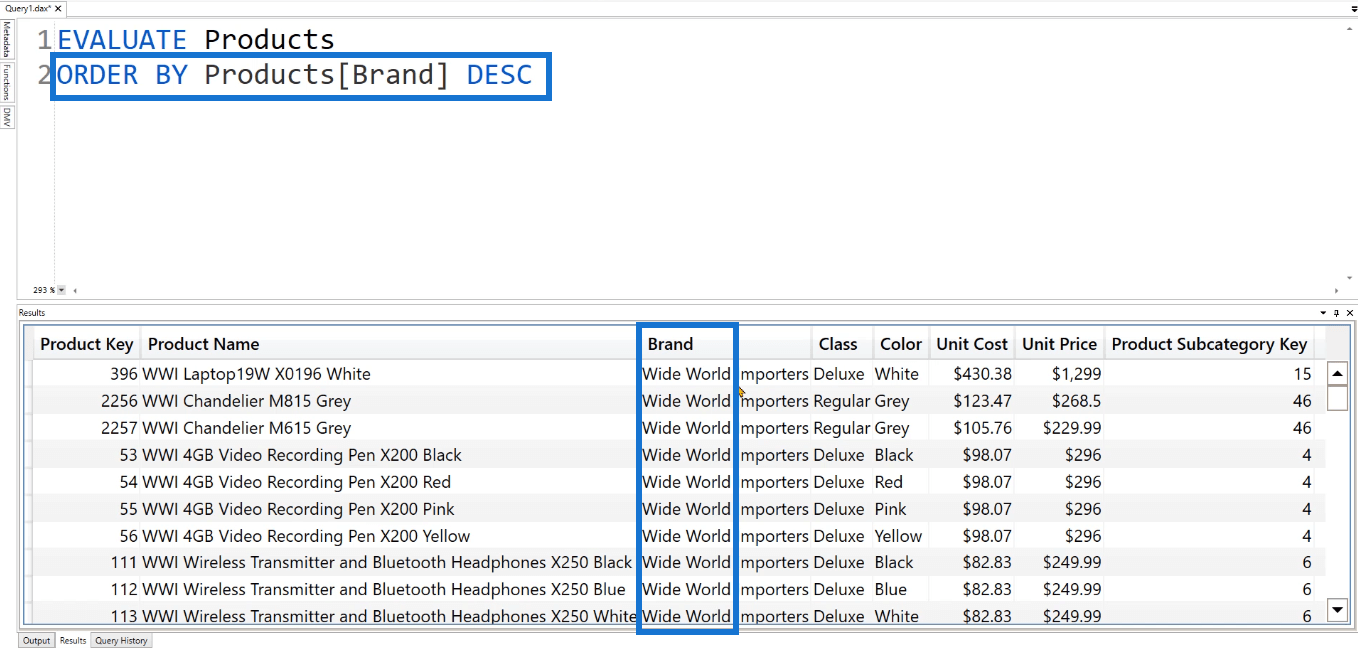Select Class Deluxe in Laptop19W row
Viewport: 1358px width, 648px height.
(x=841, y=374)
